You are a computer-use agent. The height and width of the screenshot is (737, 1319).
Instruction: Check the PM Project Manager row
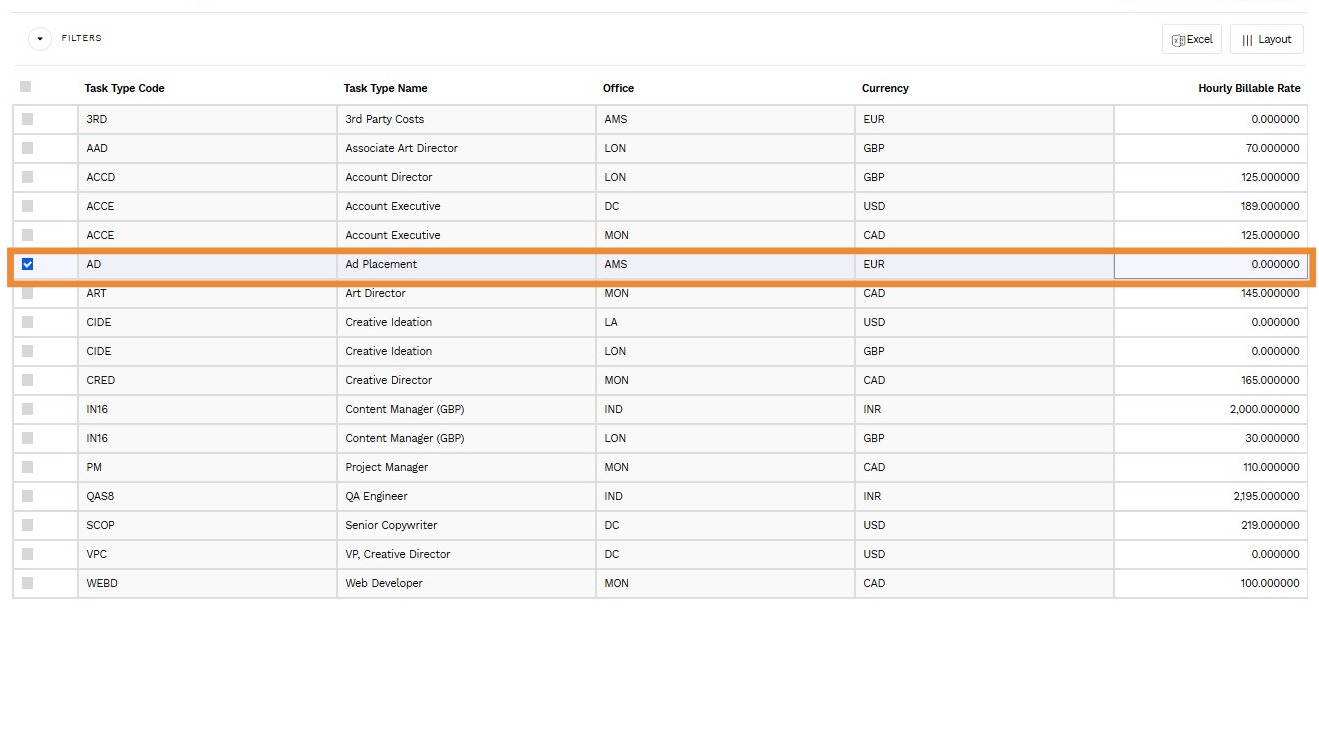27,467
